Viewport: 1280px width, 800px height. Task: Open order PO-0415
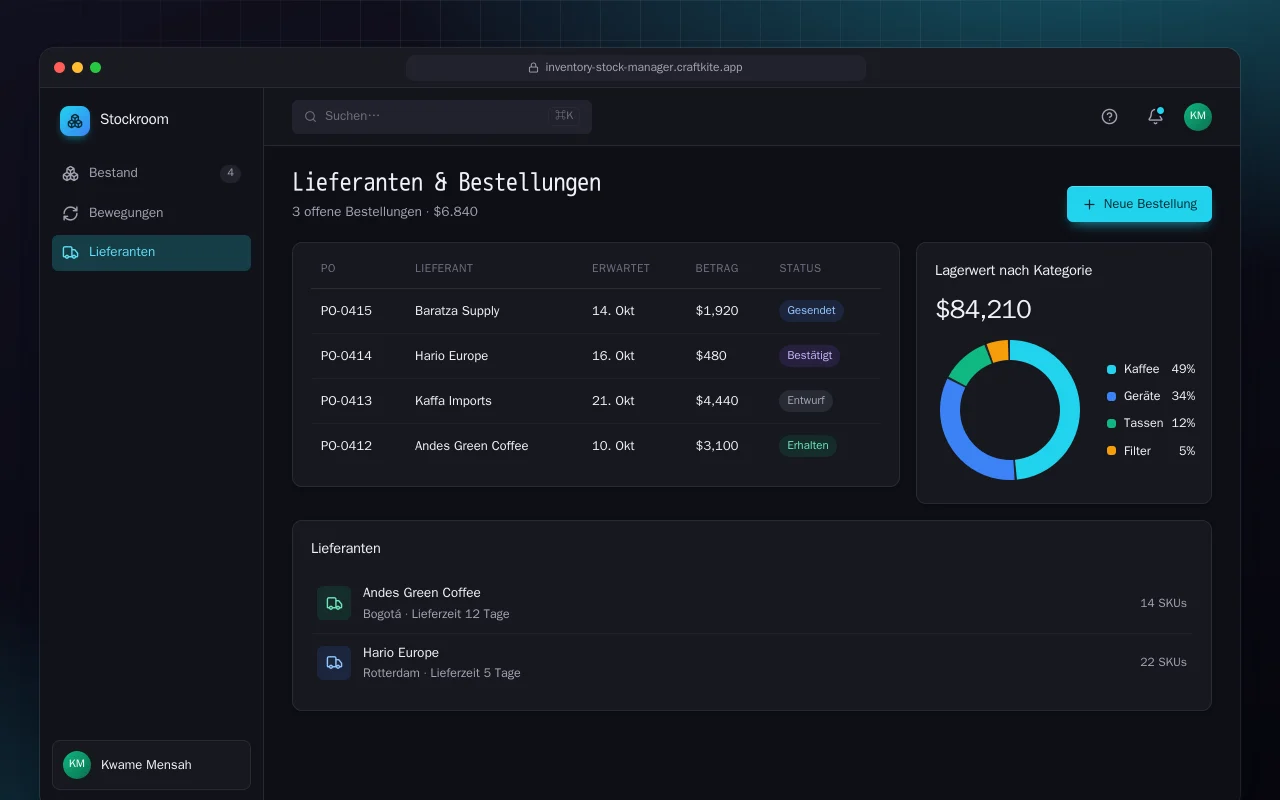(x=346, y=311)
